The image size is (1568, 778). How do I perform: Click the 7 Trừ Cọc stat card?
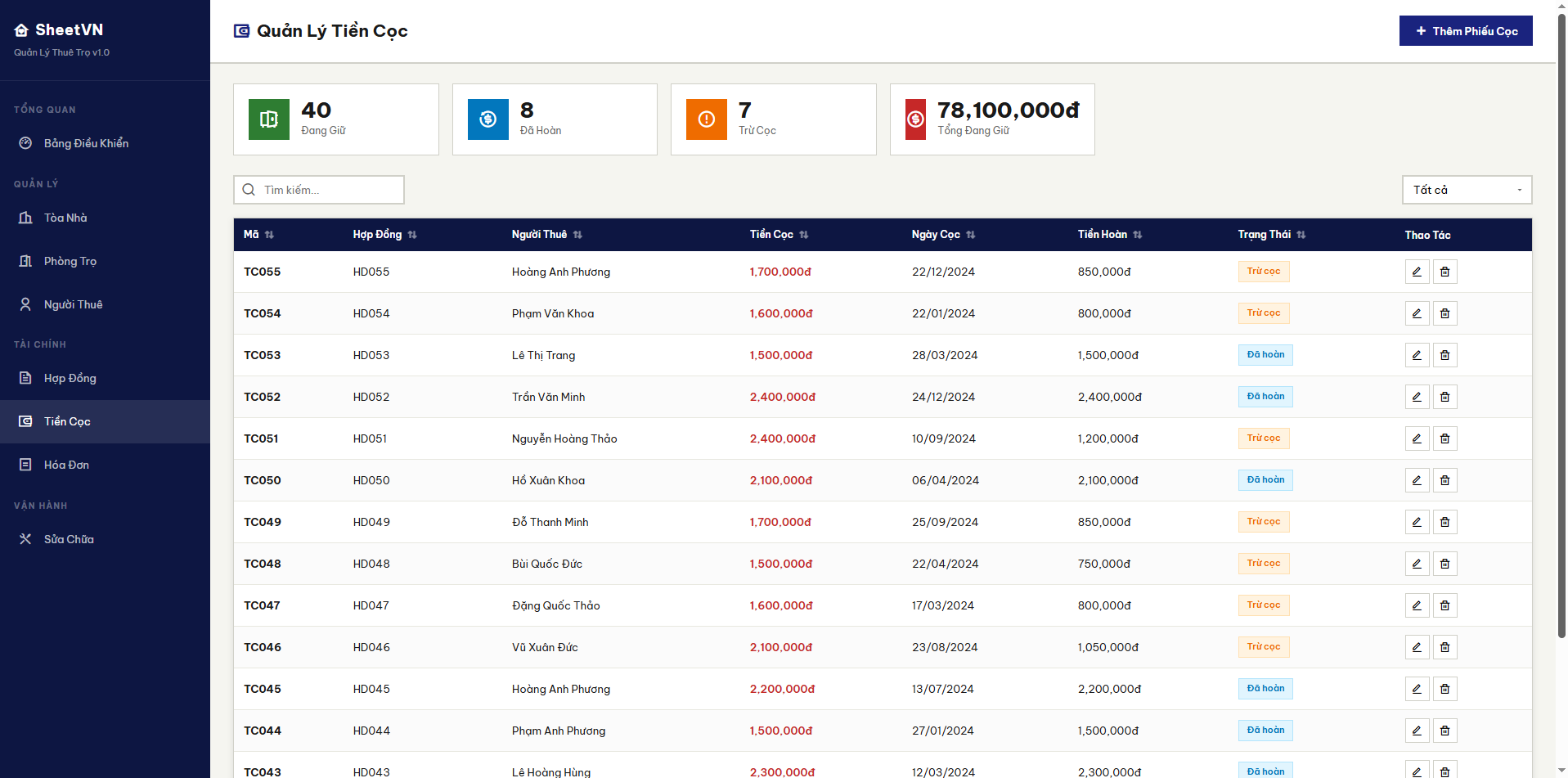click(x=774, y=119)
